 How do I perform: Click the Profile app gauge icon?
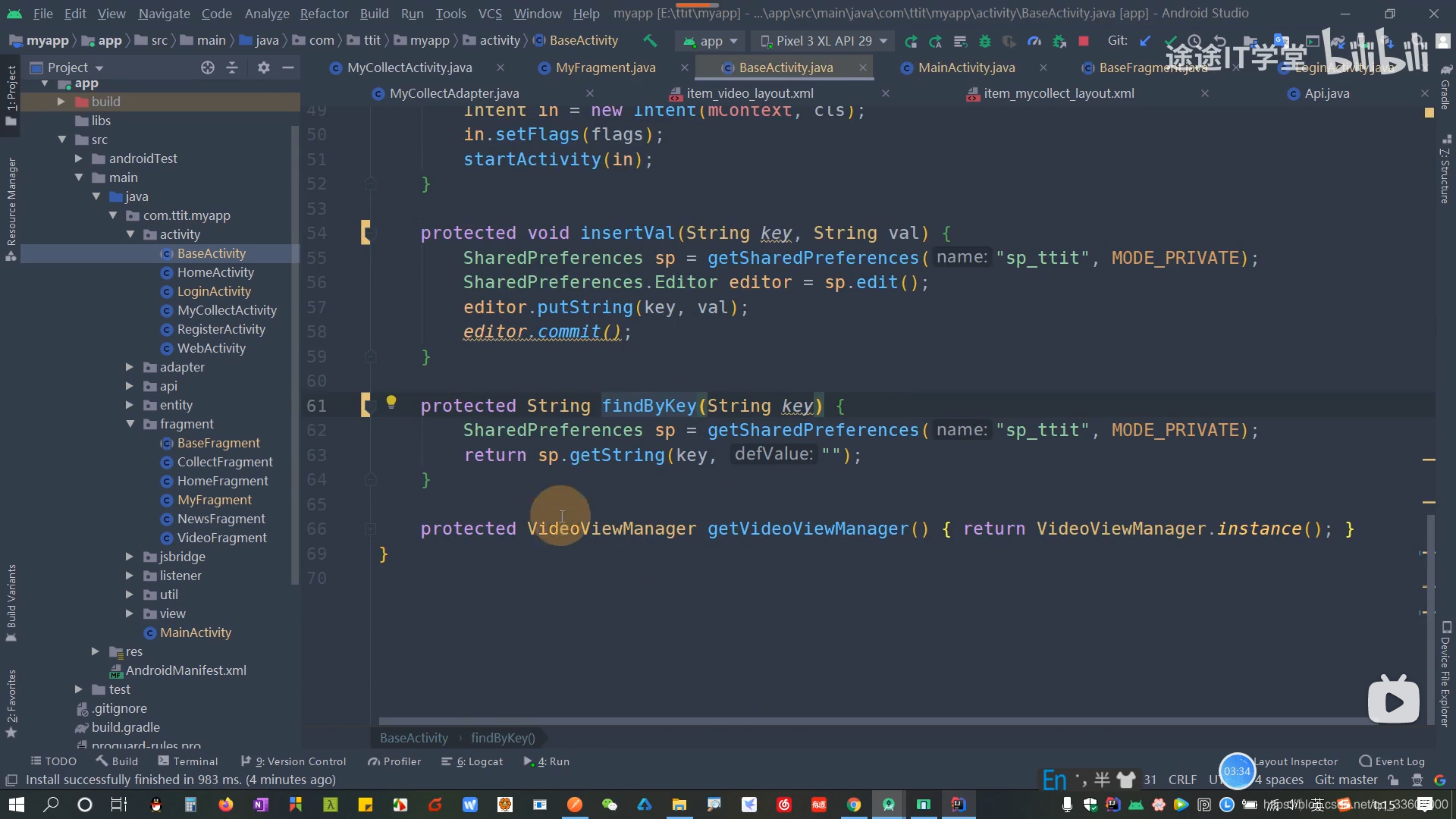pyautogui.click(x=1034, y=41)
